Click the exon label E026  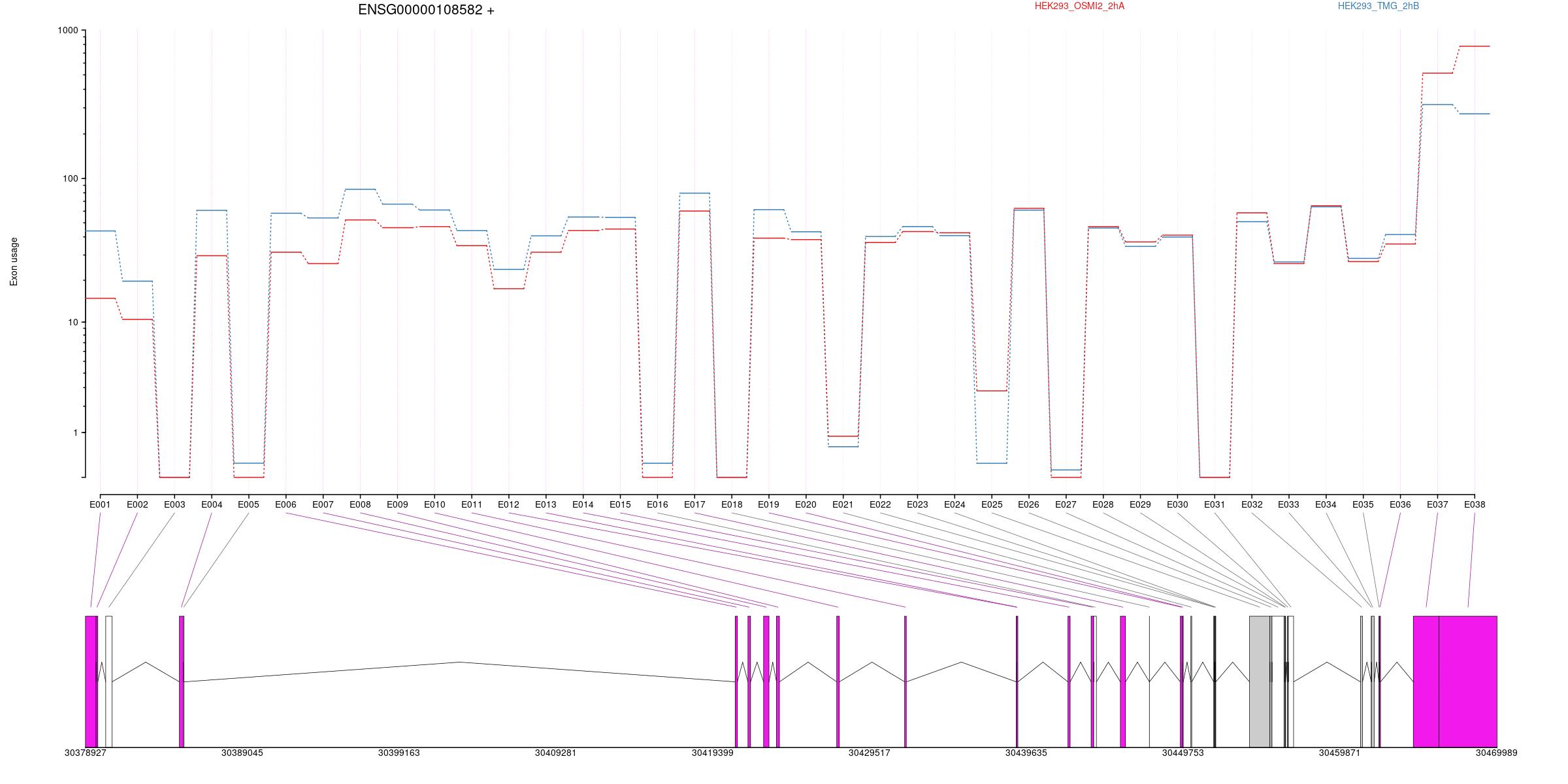point(1028,504)
